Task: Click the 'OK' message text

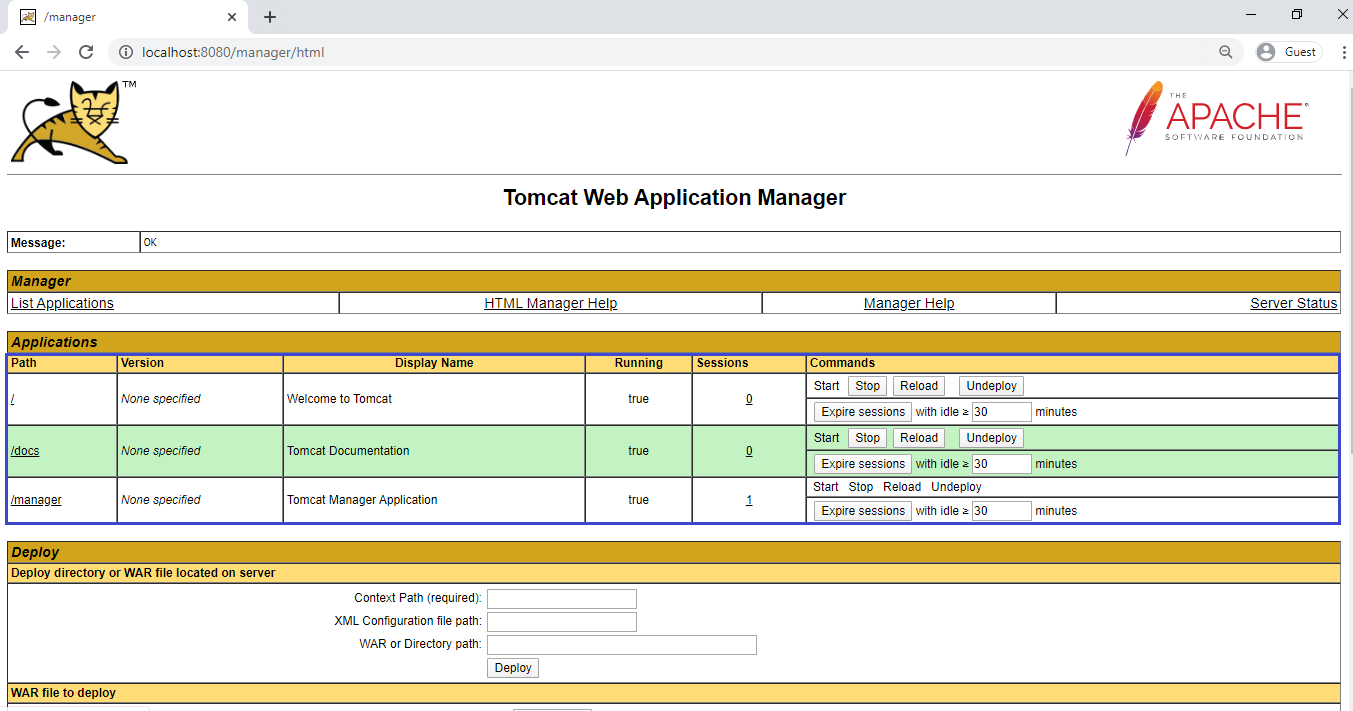Action: (x=150, y=242)
